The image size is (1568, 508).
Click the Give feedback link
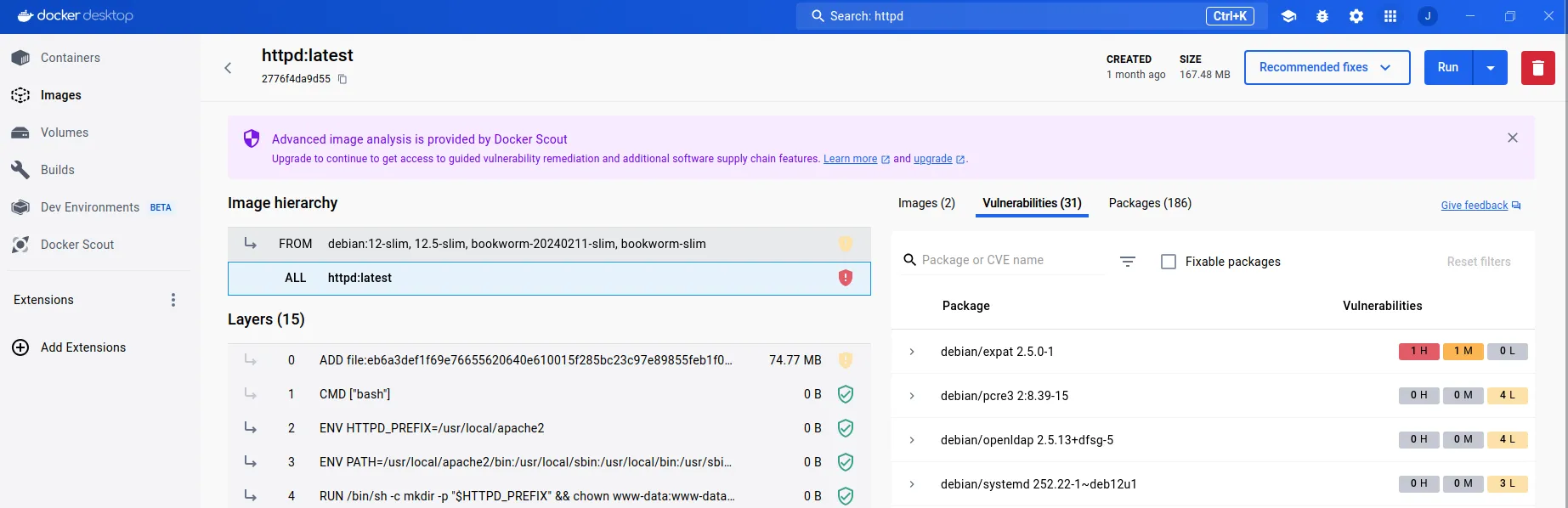pyautogui.click(x=1475, y=206)
